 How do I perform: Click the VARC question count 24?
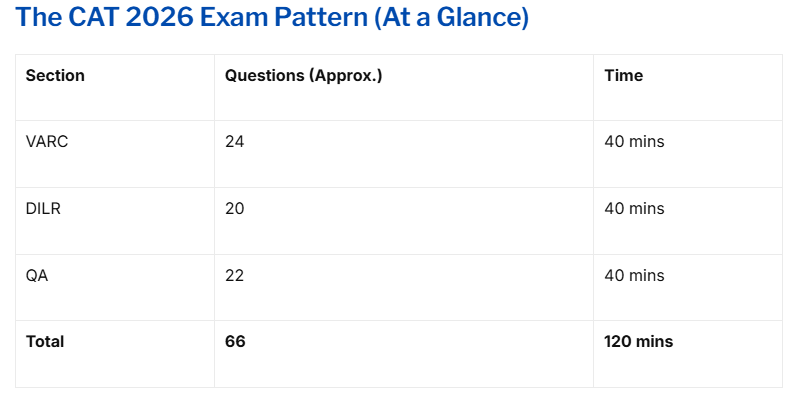(x=235, y=141)
